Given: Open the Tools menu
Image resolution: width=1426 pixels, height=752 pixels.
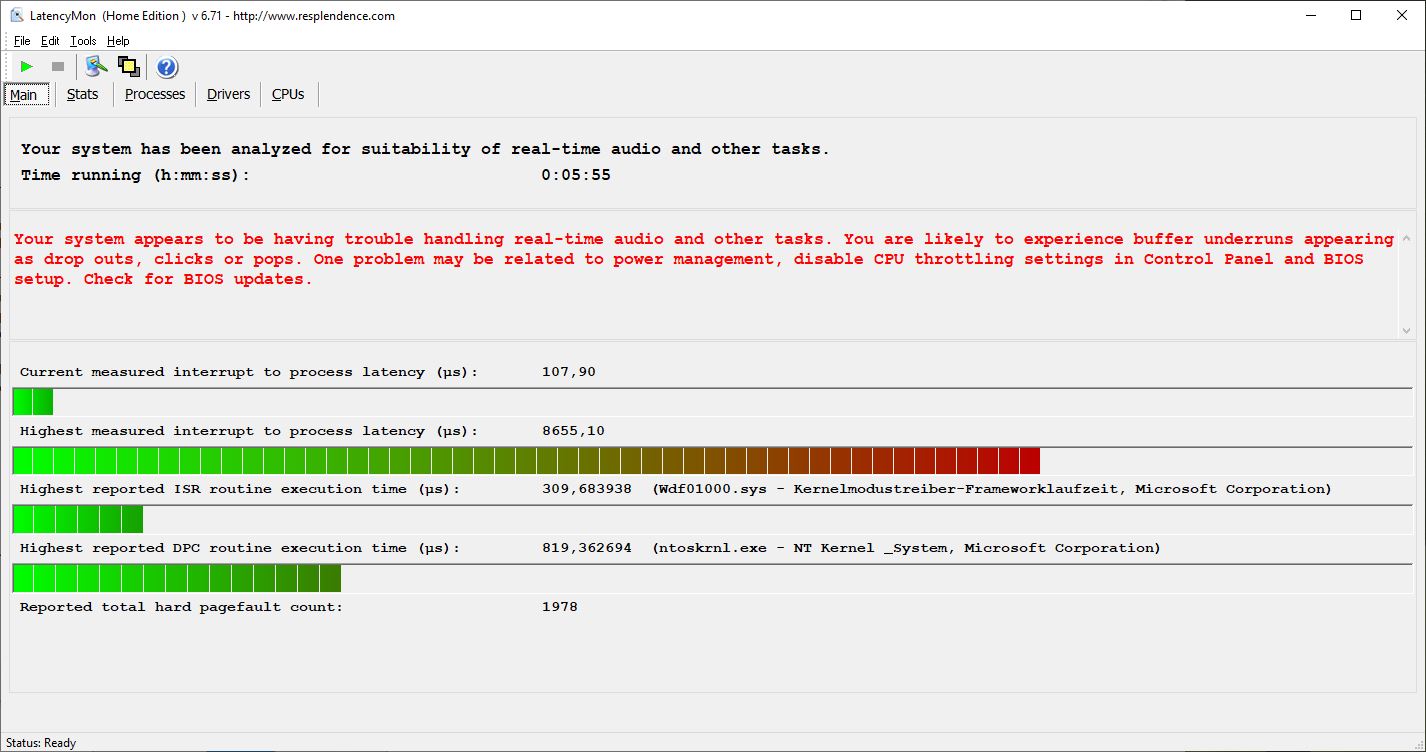Looking at the screenshot, I should pyautogui.click(x=83, y=41).
